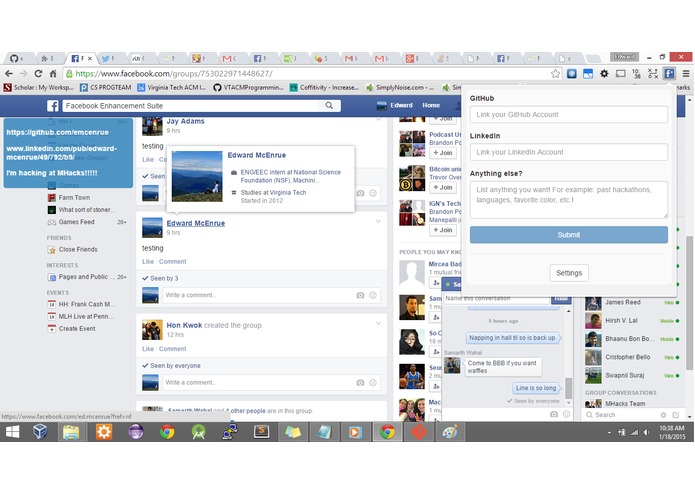Click Comment link under Hon Kwok post
The image size is (695, 494).
coord(173,349)
